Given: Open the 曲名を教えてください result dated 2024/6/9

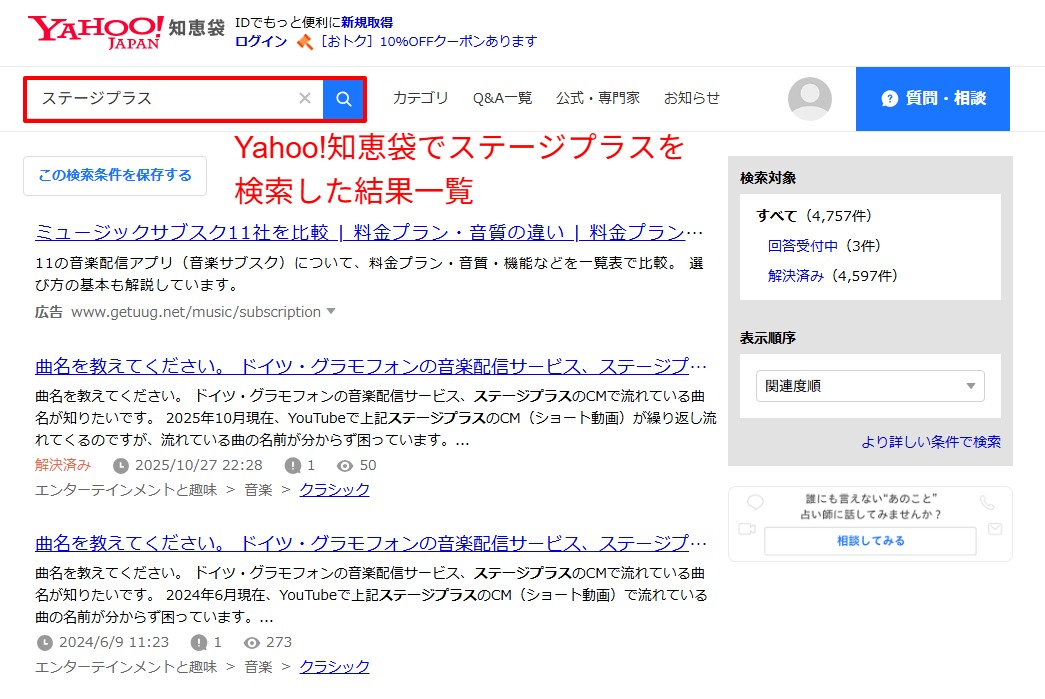Looking at the screenshot, I should point(371,543).
